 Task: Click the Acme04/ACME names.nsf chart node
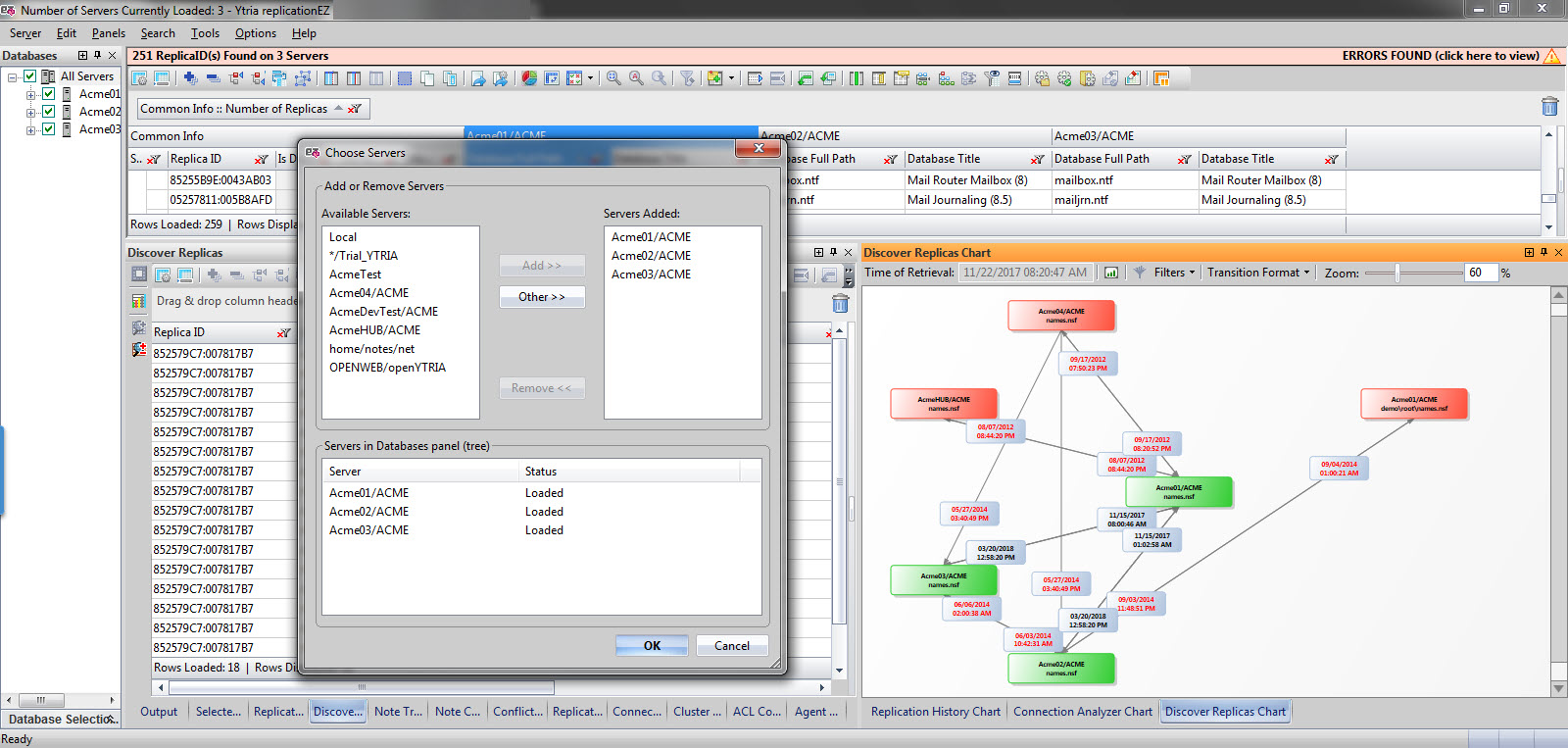[x=1061, y=316]
